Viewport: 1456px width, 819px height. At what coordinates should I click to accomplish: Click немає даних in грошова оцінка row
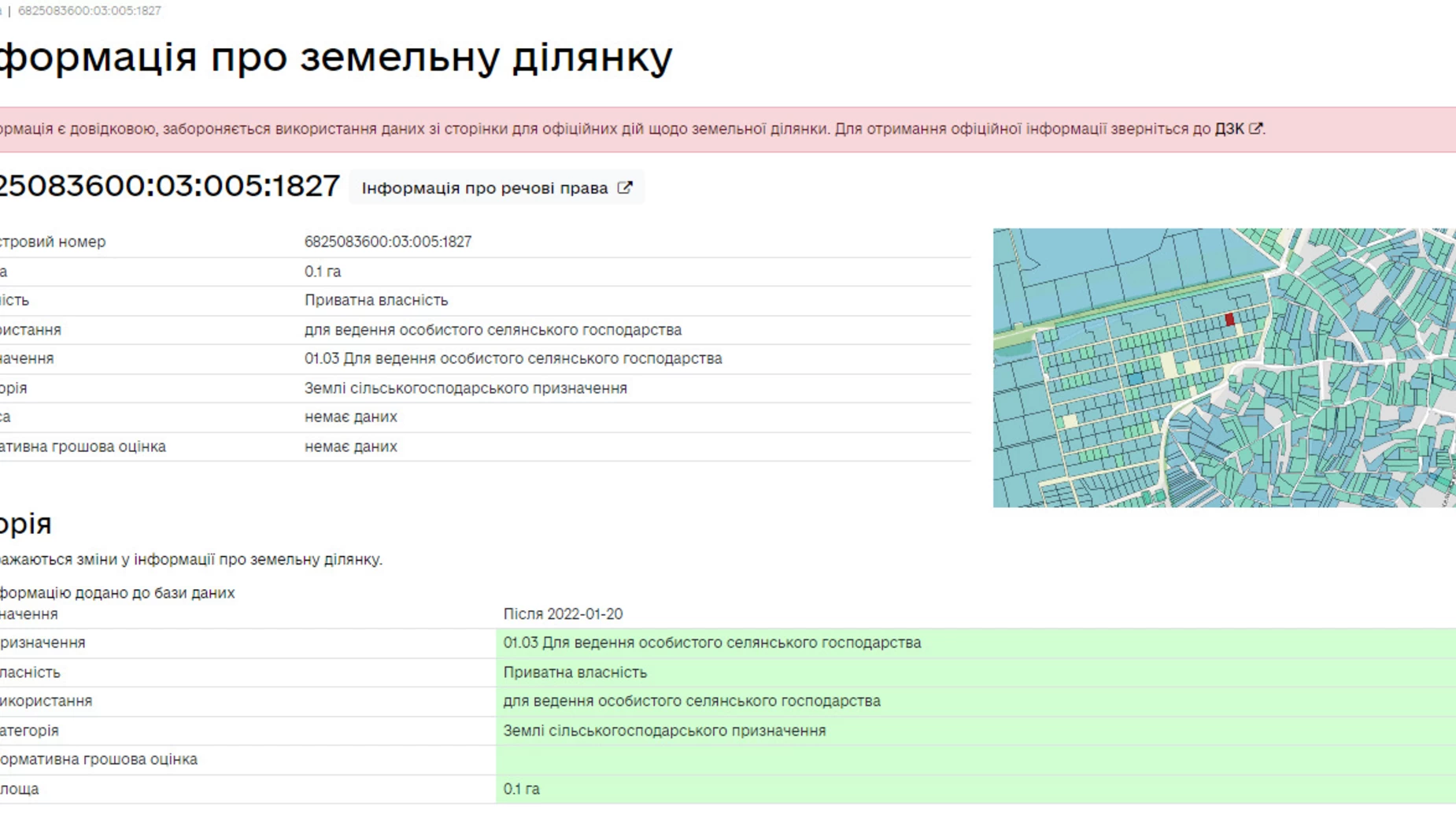[351, 447]
